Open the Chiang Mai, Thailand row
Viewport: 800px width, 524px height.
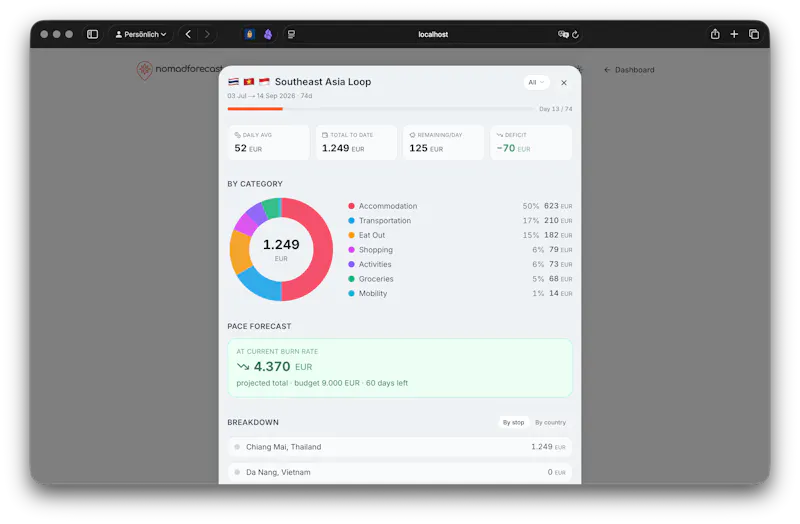click(x=400, y=447)
